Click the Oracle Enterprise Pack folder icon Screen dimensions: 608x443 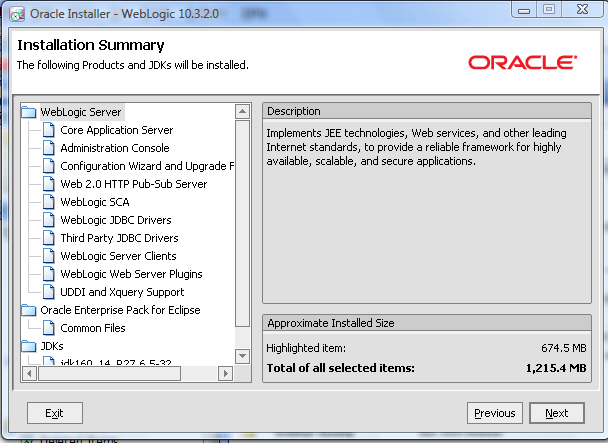[x=28, y=310]
